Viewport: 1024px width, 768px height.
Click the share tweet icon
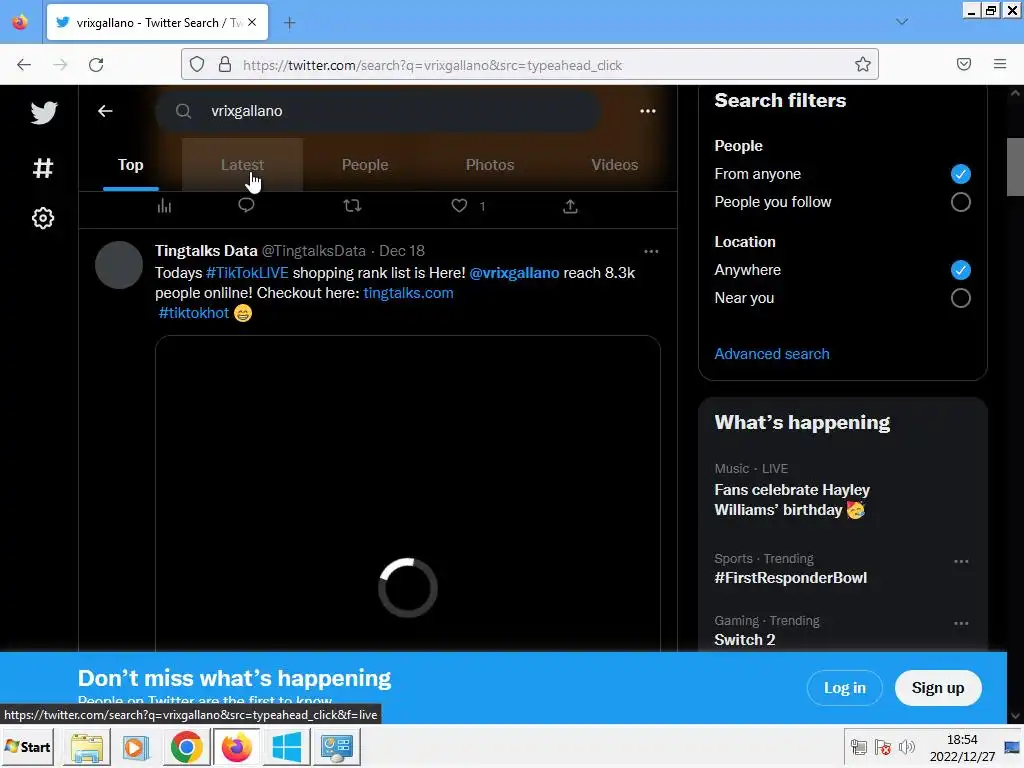(570, 206)
